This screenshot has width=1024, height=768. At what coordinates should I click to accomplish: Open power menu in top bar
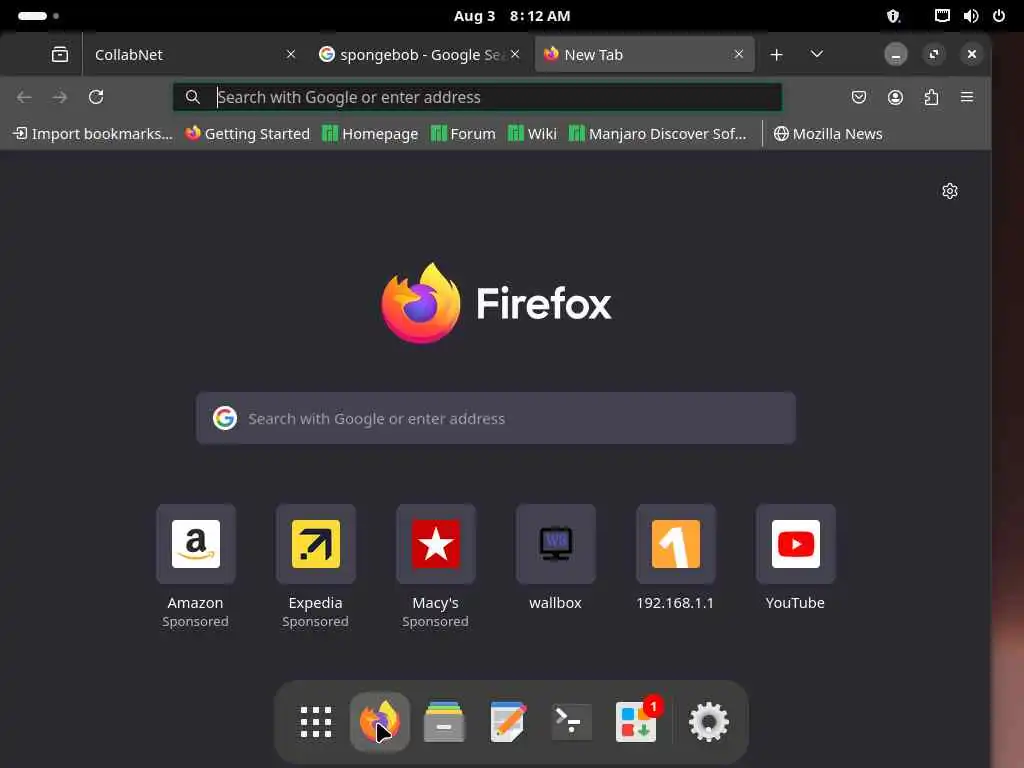tap(999, 16)
